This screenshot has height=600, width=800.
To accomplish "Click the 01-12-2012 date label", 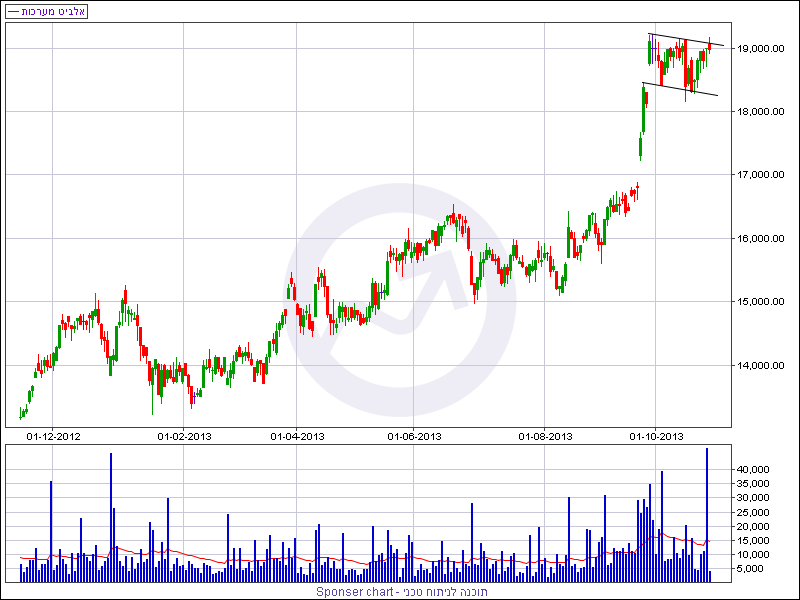I will (x=53, y=437).
